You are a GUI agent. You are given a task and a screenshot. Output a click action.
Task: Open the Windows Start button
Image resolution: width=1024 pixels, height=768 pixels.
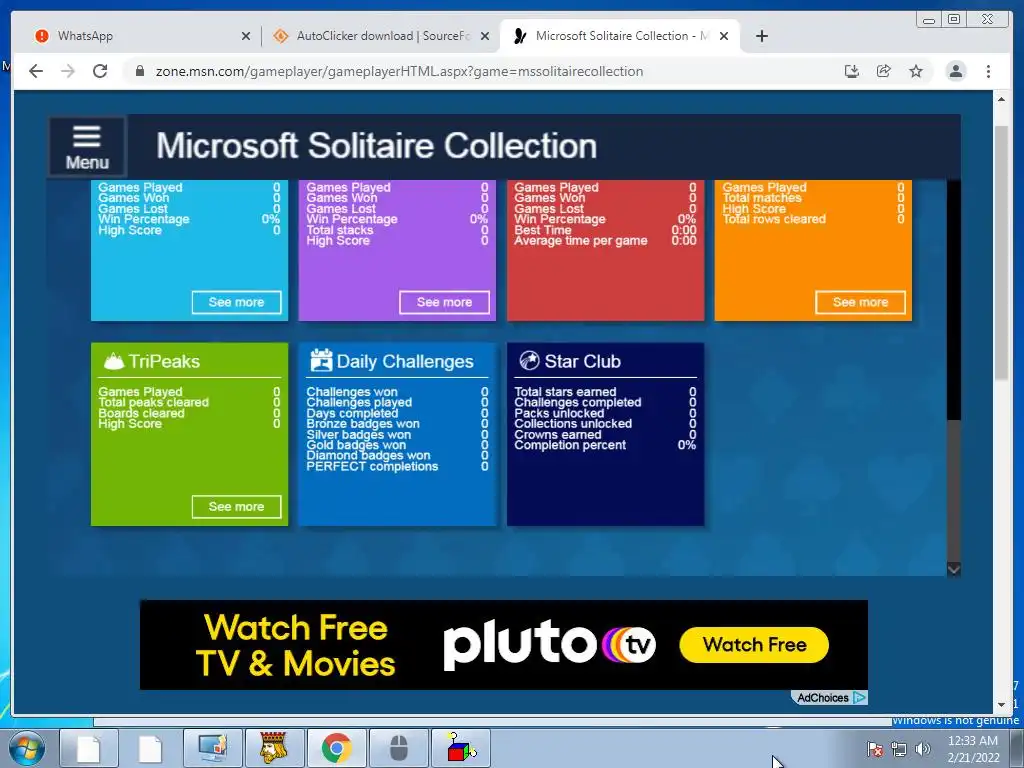(x=26, y=748)
